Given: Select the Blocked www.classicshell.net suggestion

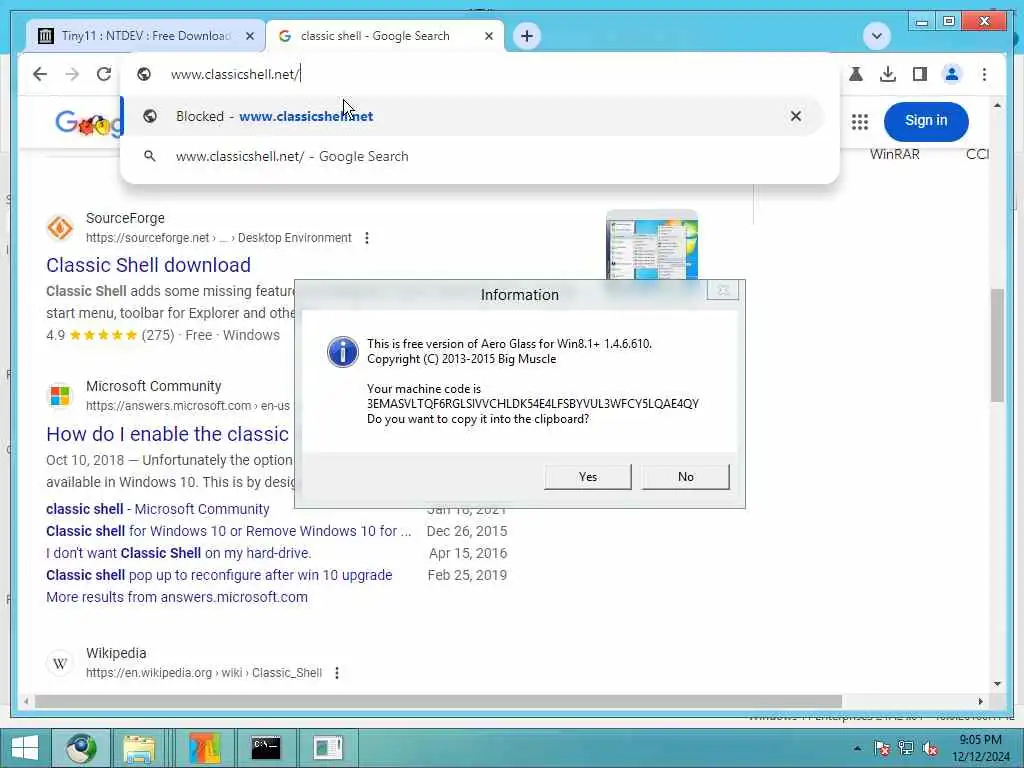Looking at the screenshot, I should (x=473, y=116).
